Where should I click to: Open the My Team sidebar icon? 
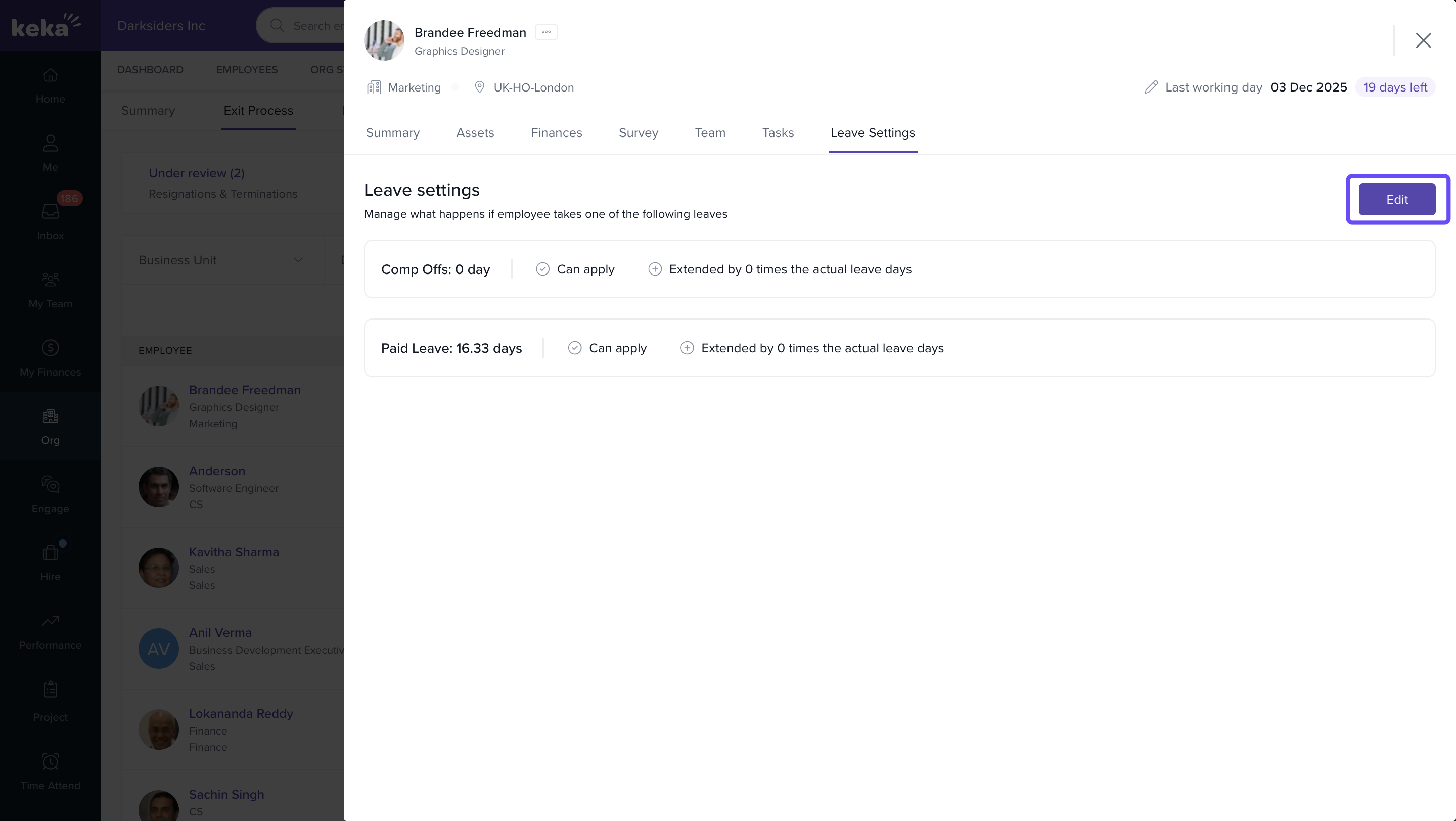coord(51,280)
